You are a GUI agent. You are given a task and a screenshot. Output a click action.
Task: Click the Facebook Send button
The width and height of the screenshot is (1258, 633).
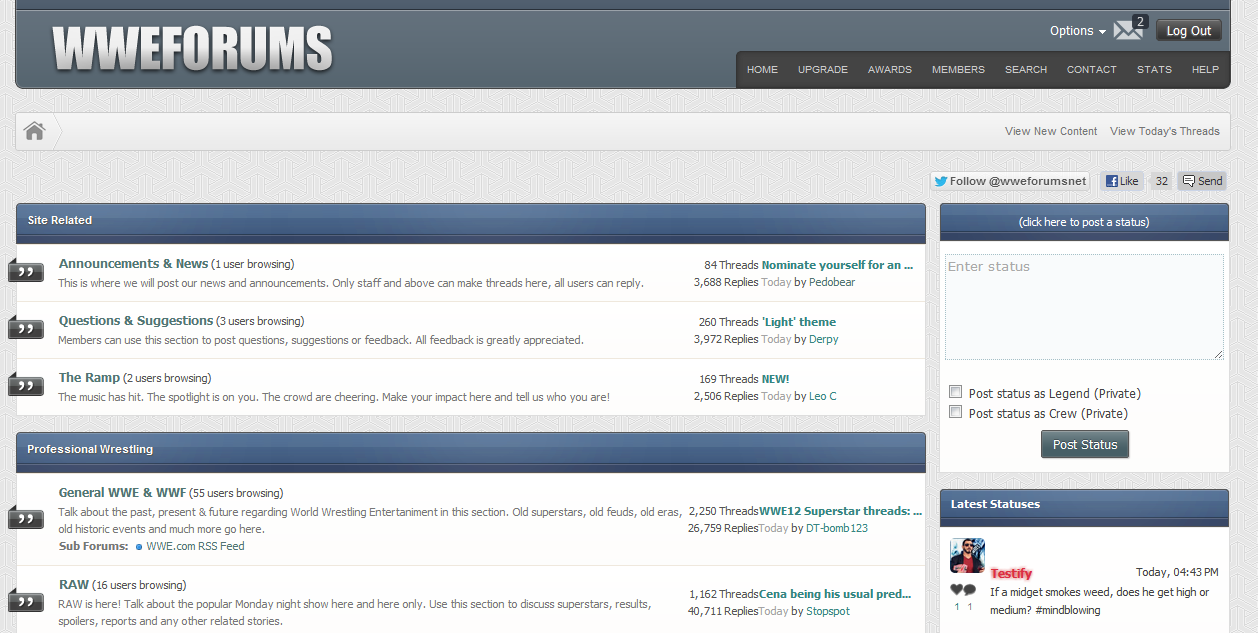pos(1202,181)
